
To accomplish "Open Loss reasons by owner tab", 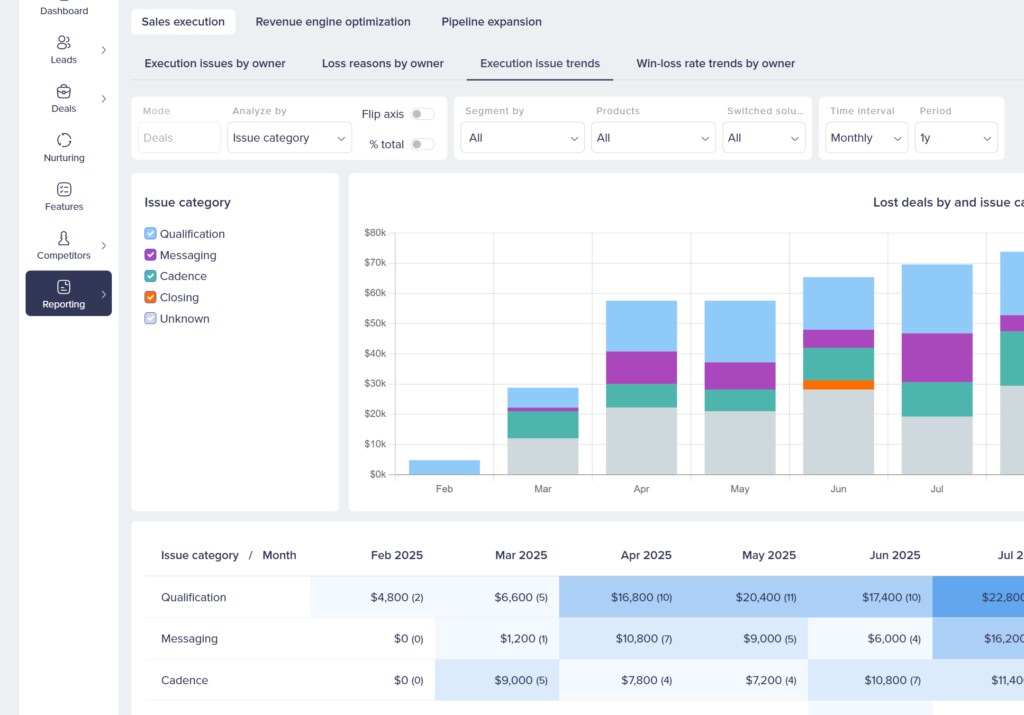I will [x=382, y=64].
